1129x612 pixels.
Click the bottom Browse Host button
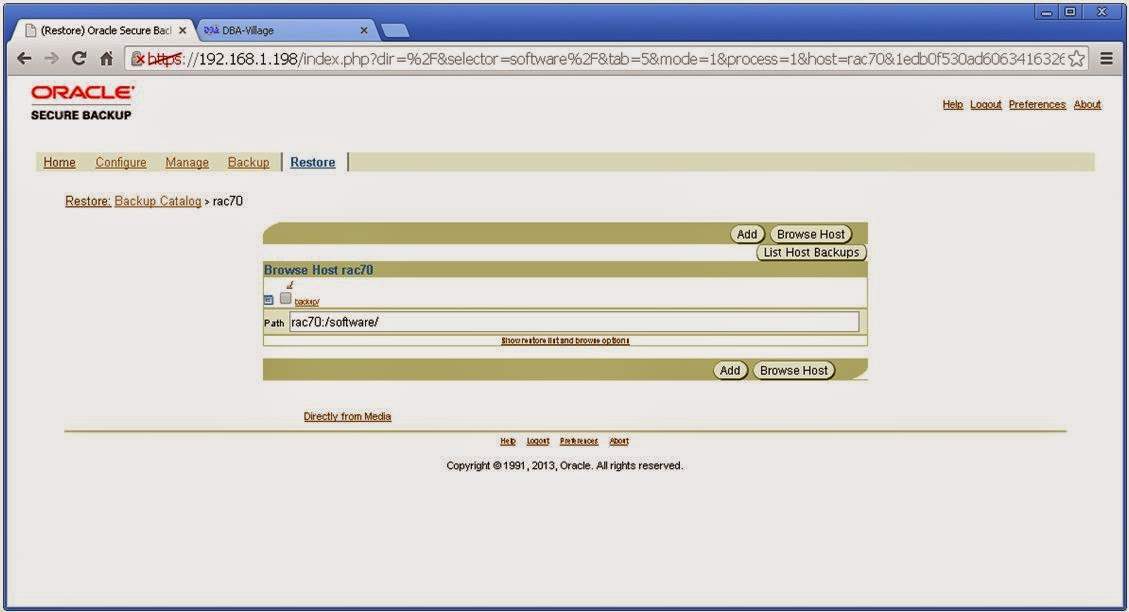793,370
